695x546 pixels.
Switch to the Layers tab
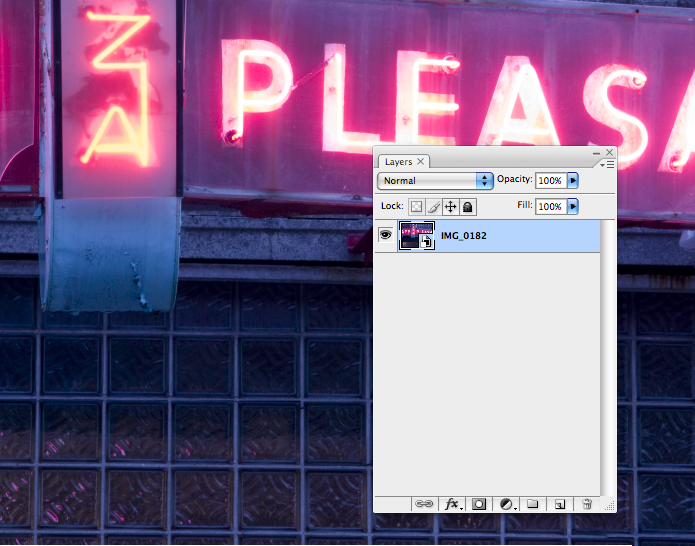click(398, 162)
